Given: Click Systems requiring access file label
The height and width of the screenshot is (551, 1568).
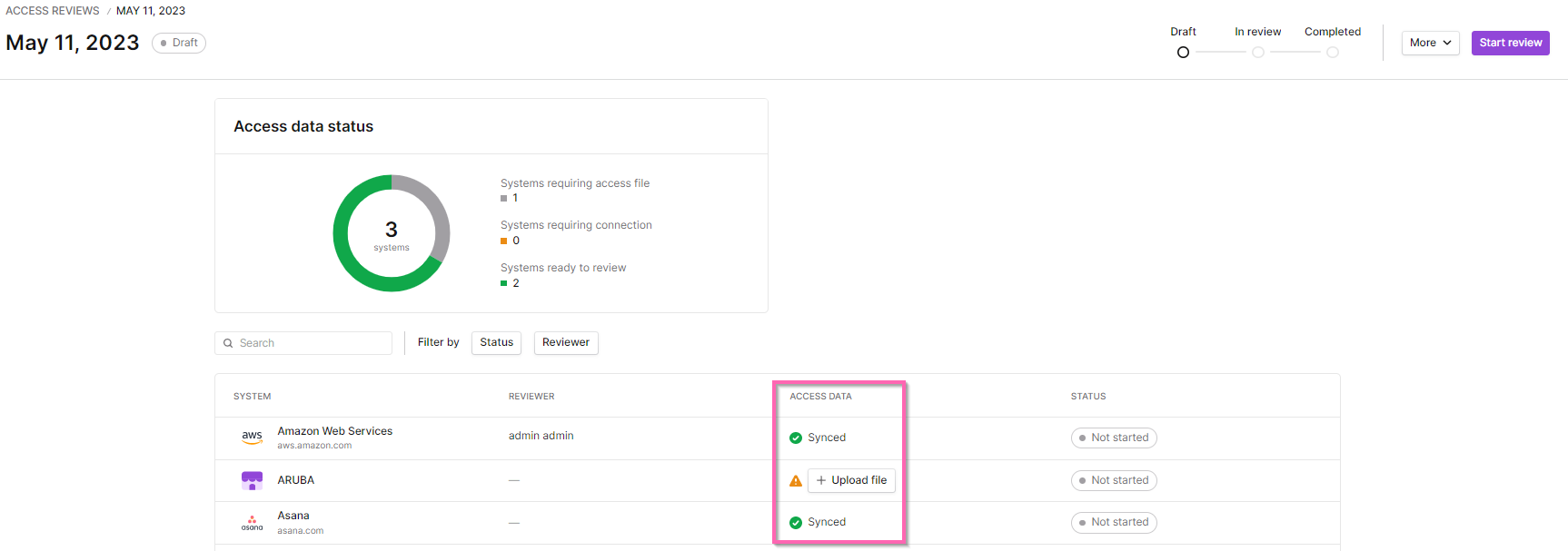Looking at the screenshot, I should pyautogui.click(x=575, y=183).
